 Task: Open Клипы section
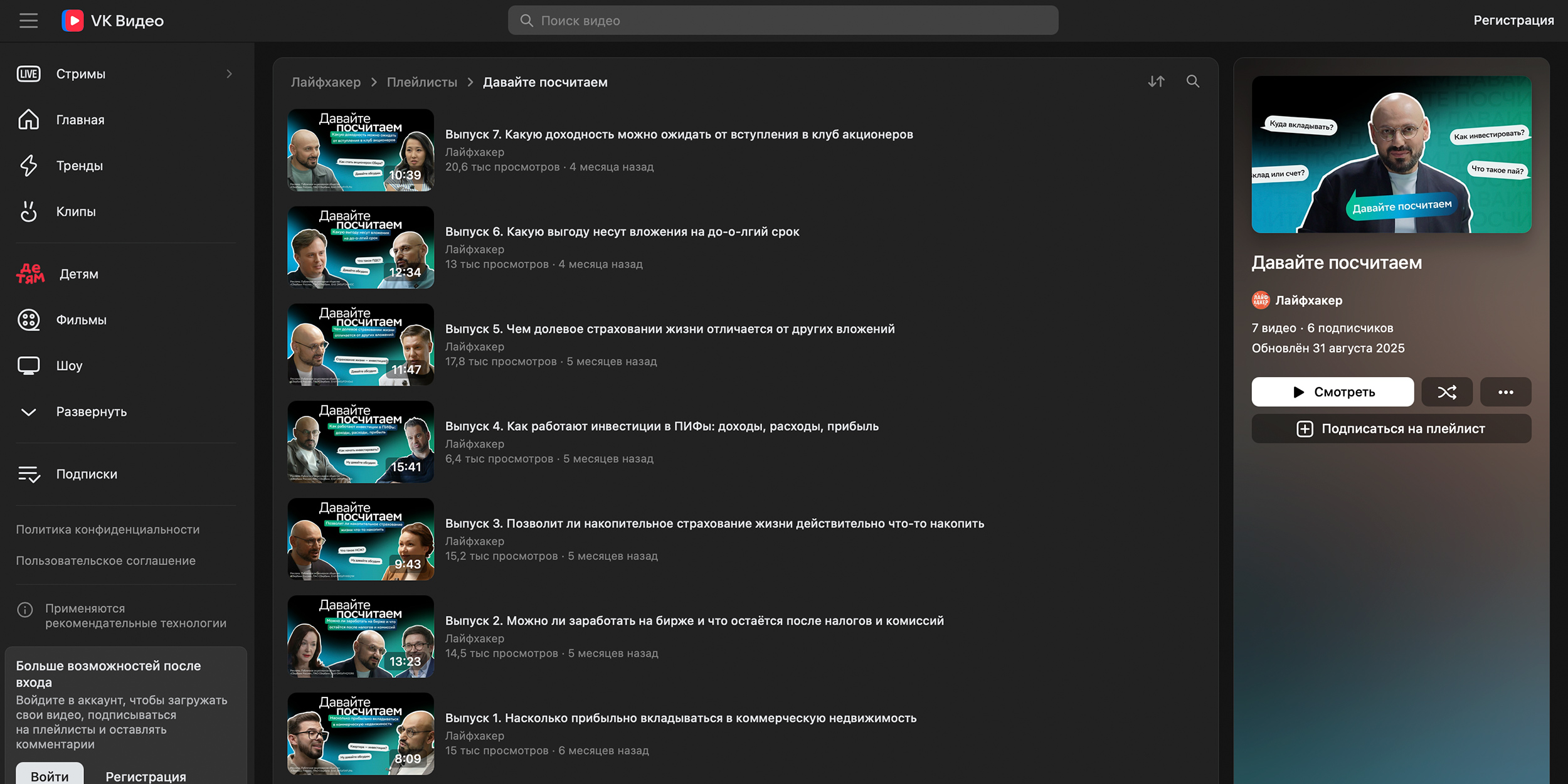pos(76,211)
